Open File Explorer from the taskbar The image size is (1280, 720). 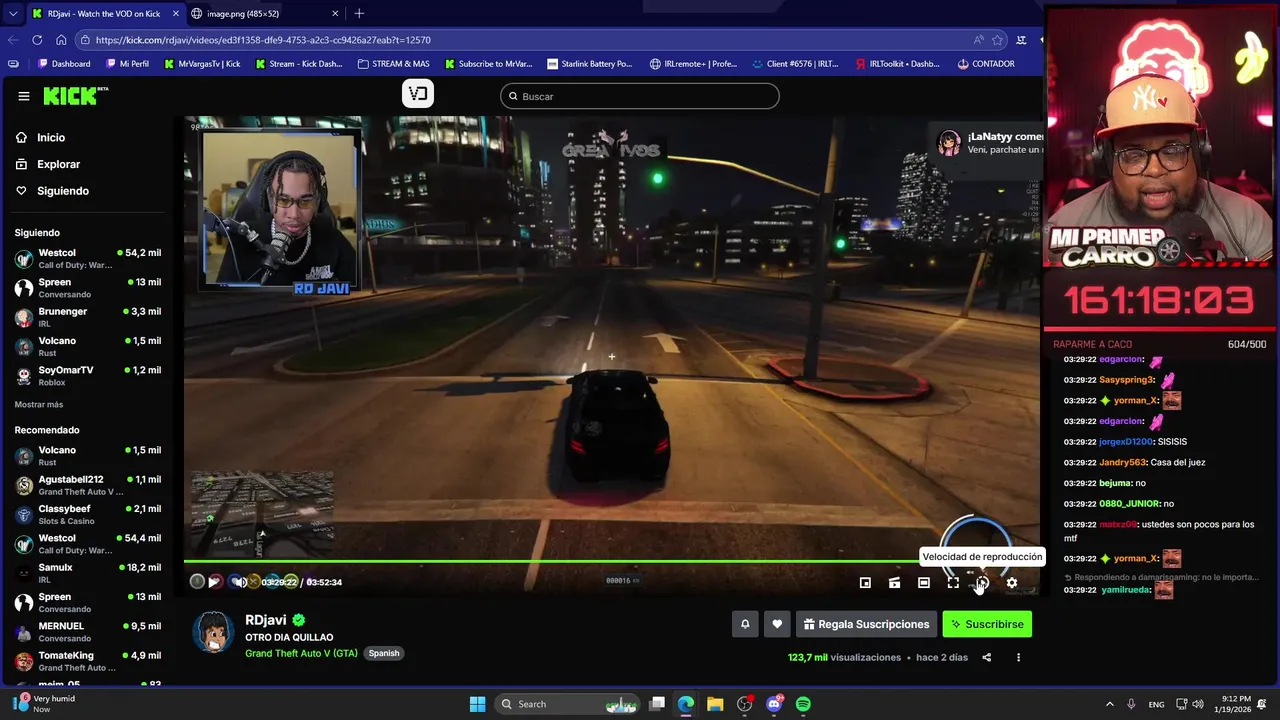click(715, 704)
